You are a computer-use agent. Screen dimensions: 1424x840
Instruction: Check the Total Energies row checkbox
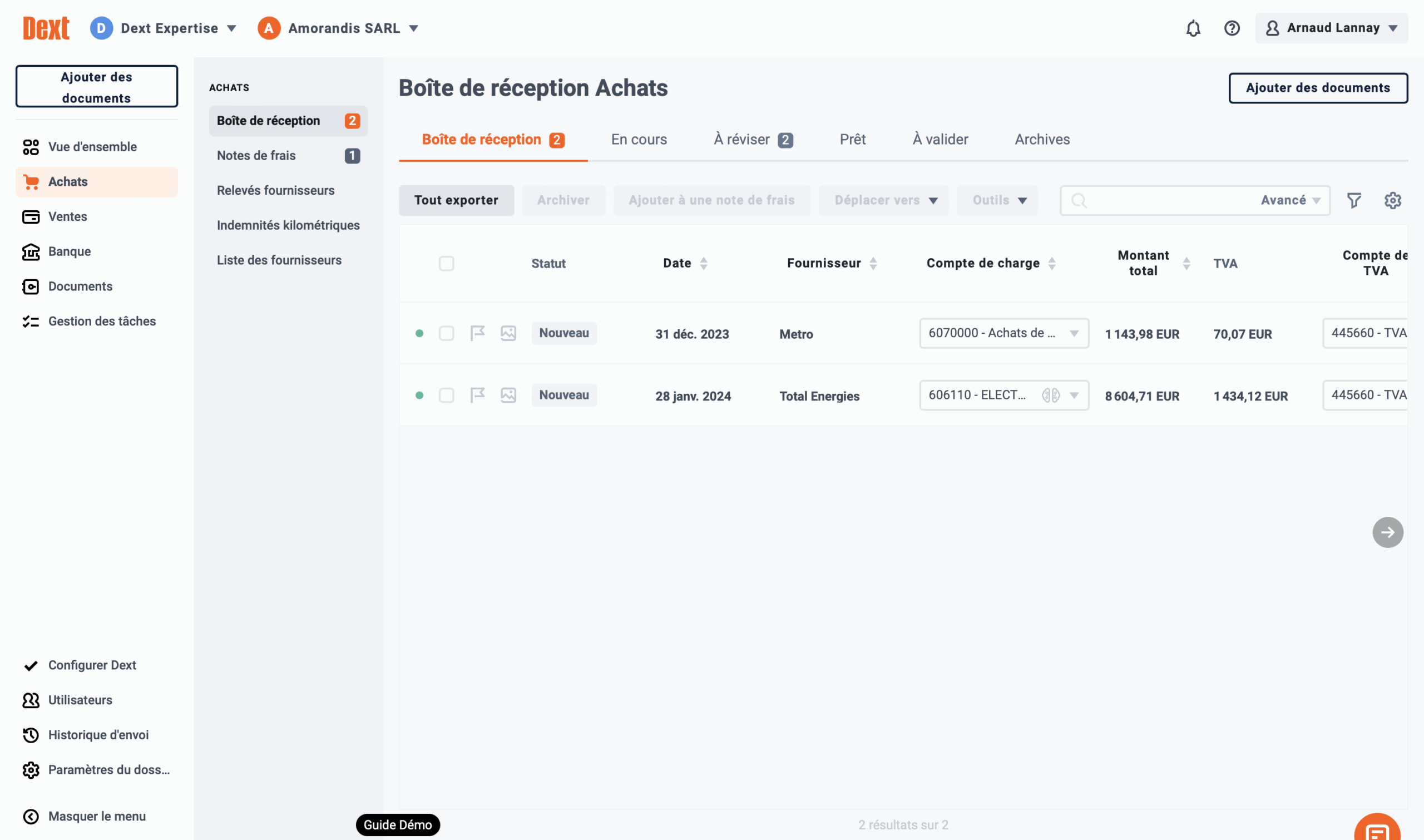click(446, 395)
